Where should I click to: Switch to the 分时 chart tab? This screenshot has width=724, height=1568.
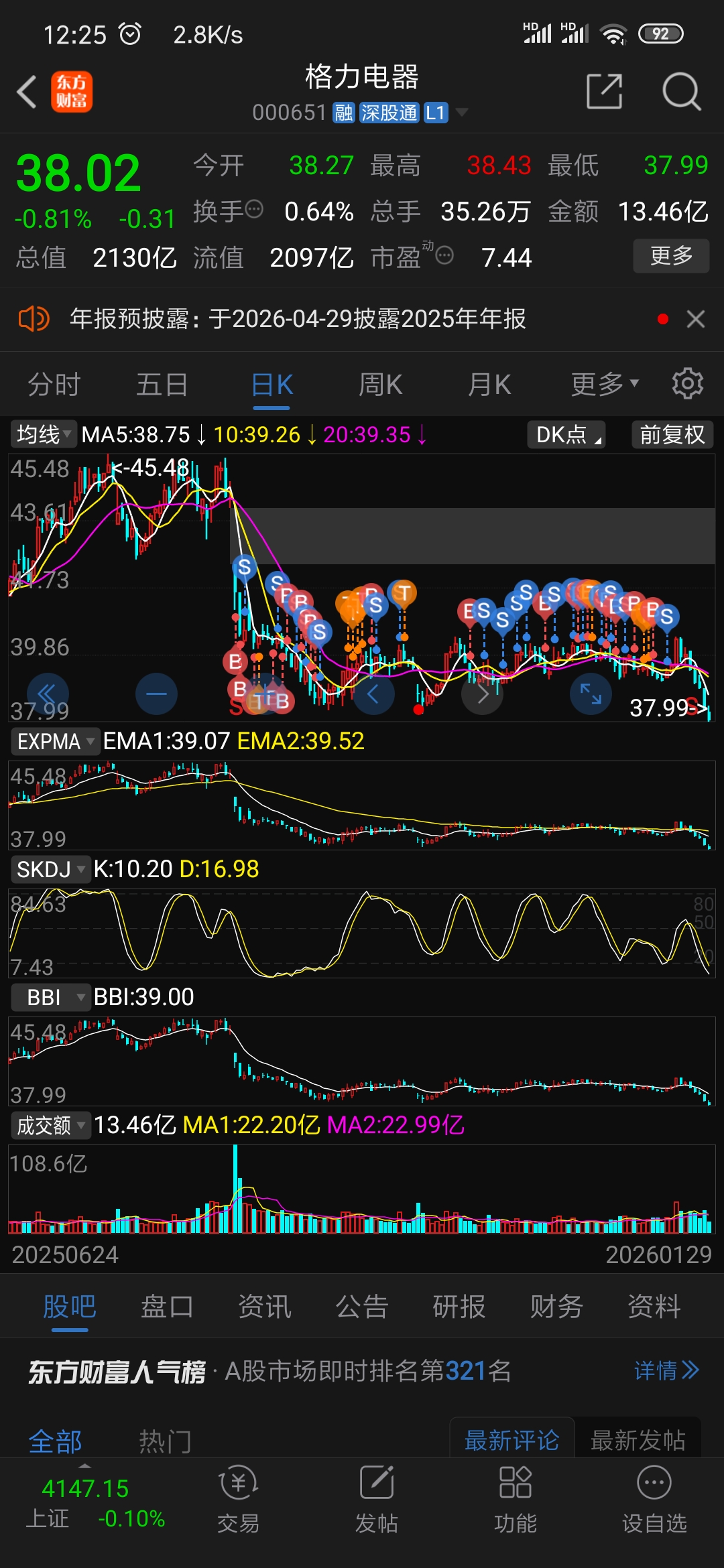pyautogui.click(x=54, y=385)
